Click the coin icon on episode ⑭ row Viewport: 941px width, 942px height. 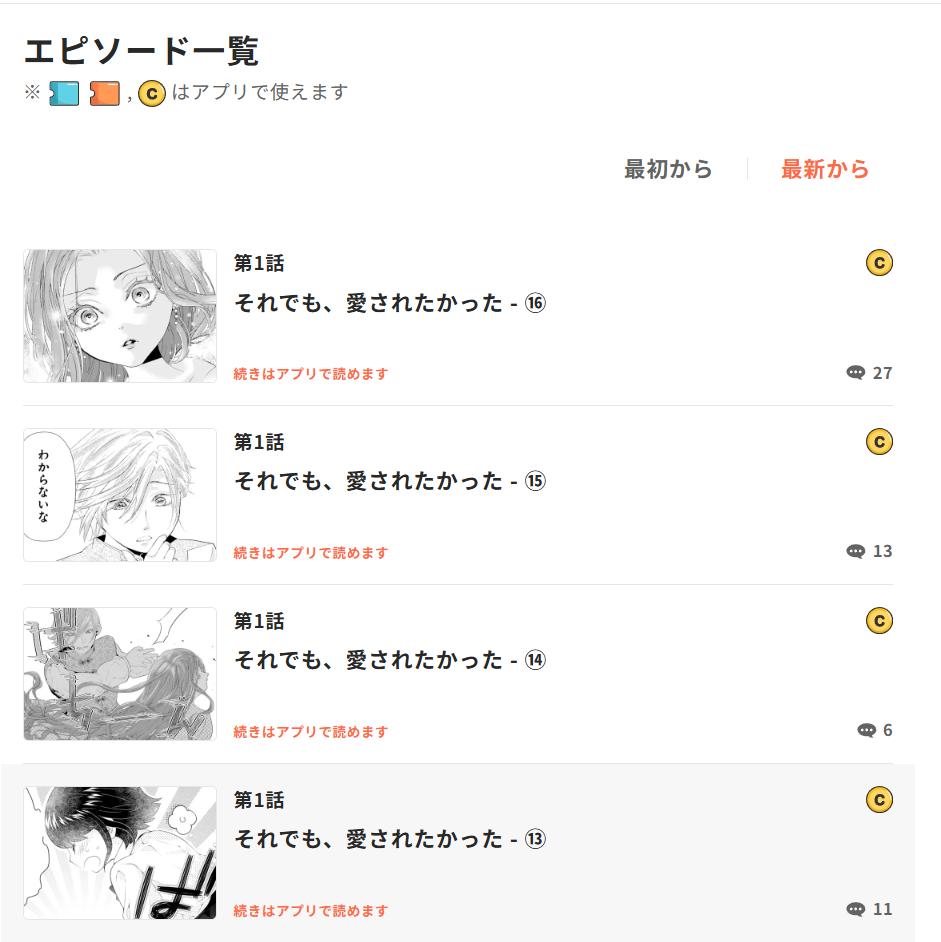coord(879,621)
